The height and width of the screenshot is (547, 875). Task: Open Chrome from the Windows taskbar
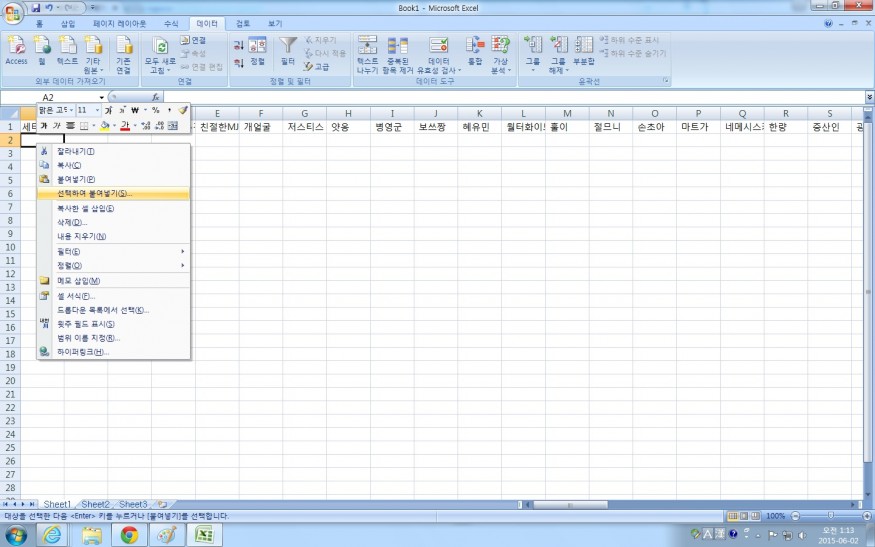[x=129, y=535]
